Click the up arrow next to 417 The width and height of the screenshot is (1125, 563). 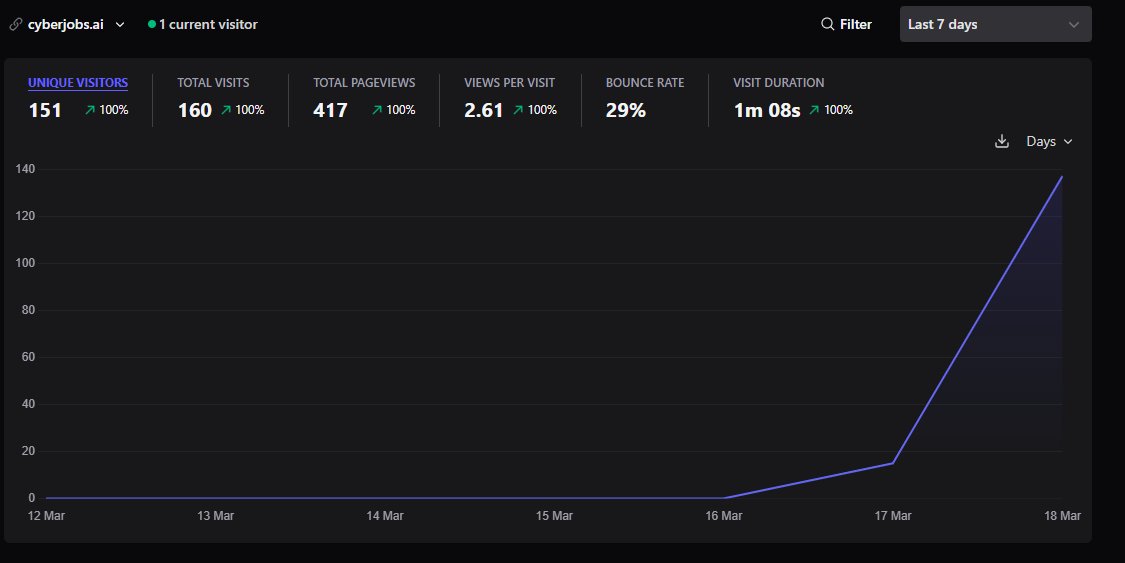click(x=377, y=110)
